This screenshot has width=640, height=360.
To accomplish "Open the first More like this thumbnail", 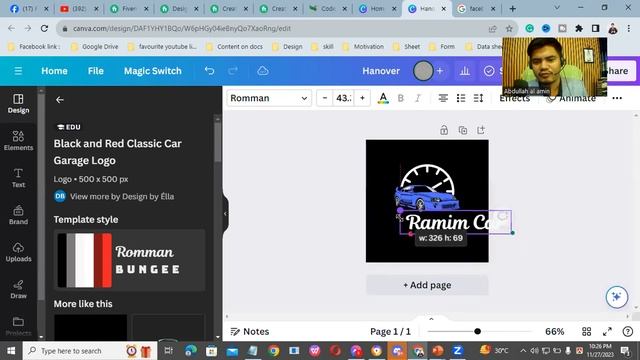I will point(90,327).
